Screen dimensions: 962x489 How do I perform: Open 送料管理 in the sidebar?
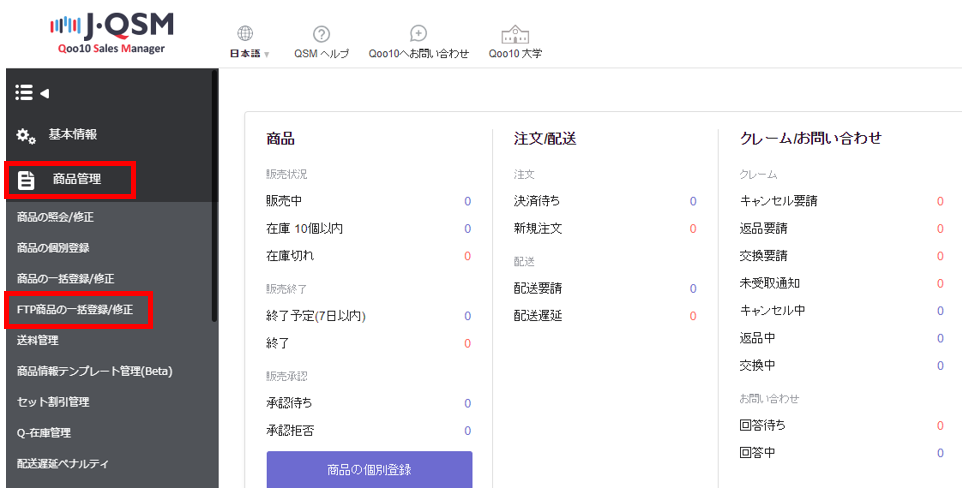coord(37,341)
